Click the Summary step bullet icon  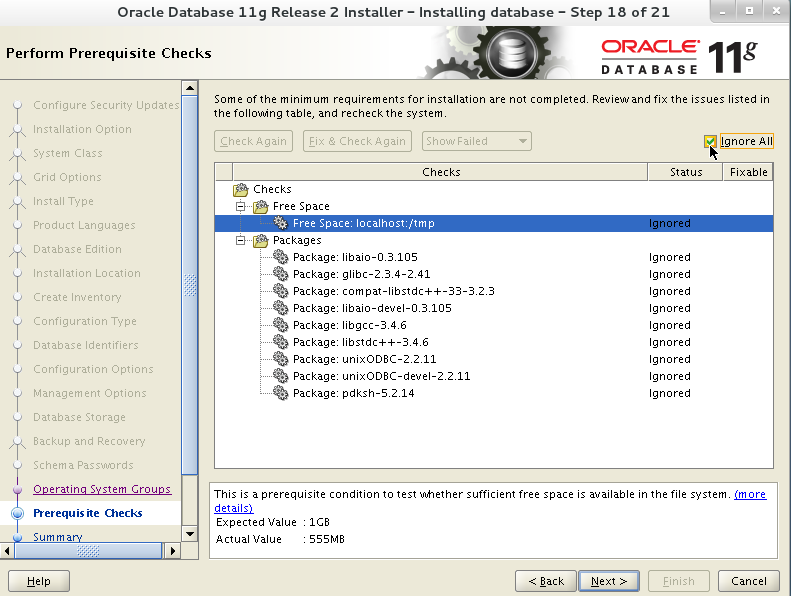click(x=18, y=537)
